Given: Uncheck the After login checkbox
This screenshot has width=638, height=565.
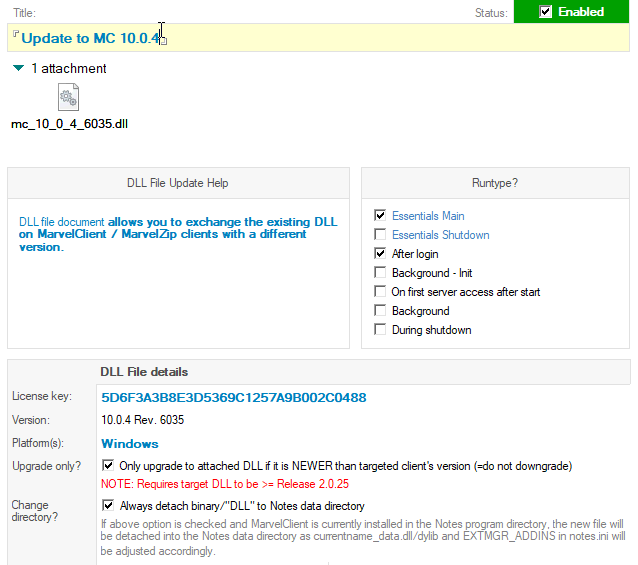Looking at the screenshot, I should tap(380, 253).
